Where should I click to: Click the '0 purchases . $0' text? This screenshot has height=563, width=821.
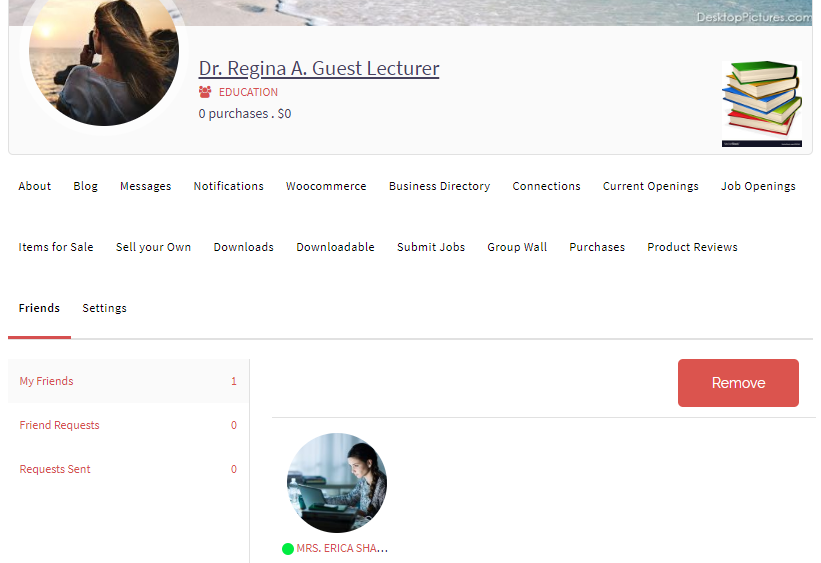click(245, 114)
